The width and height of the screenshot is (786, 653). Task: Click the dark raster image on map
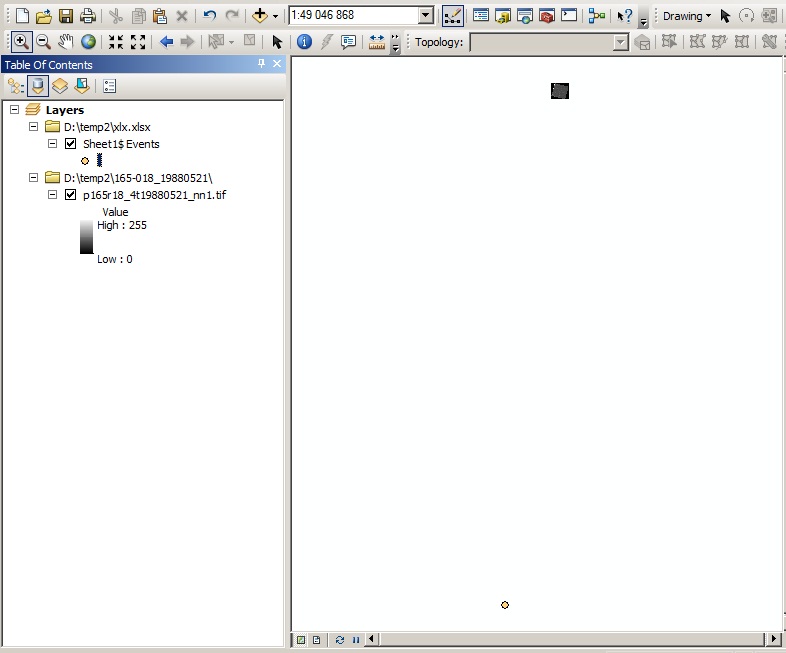click(559, 91)
